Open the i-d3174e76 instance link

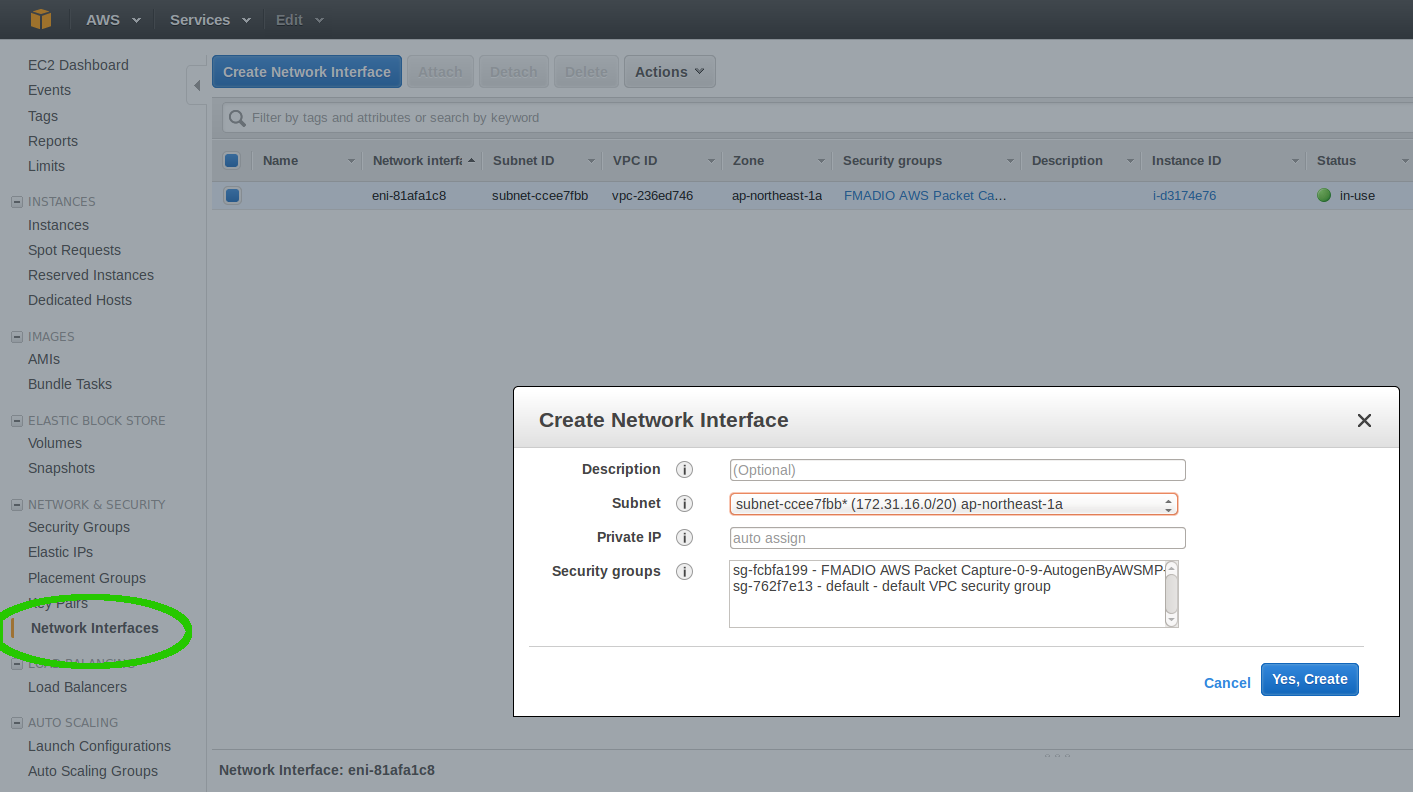[x=1184, y=195]
